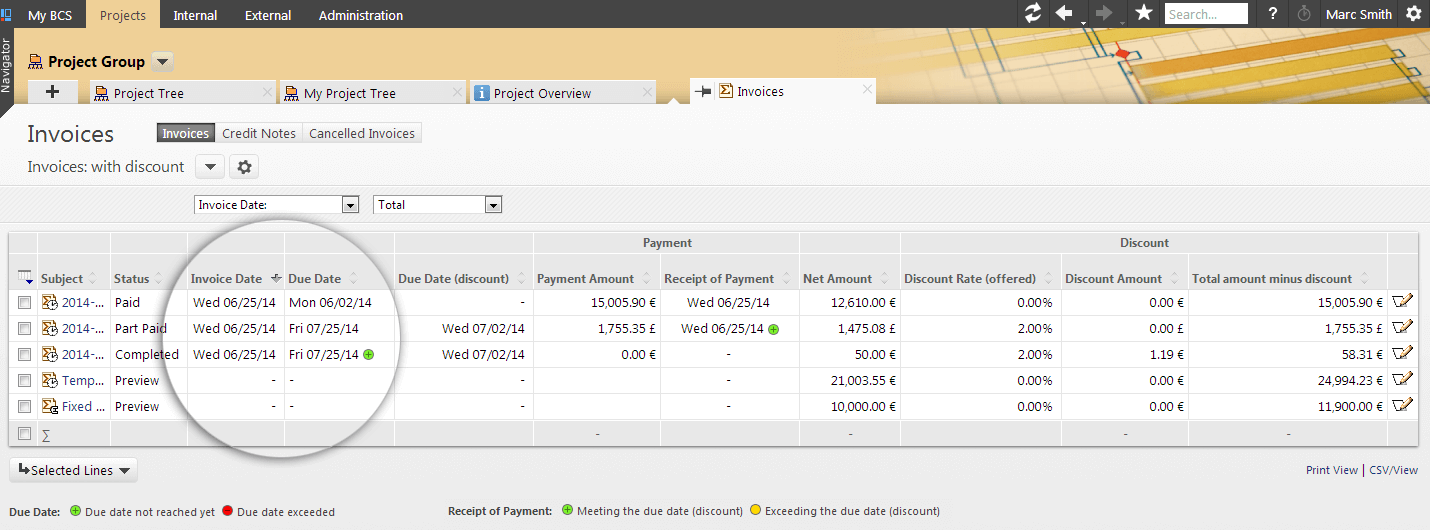The height and width of the screenshot is (530, 1430).
Task: Expand the Selected Lines dropdown button
Action: [73, 470]
